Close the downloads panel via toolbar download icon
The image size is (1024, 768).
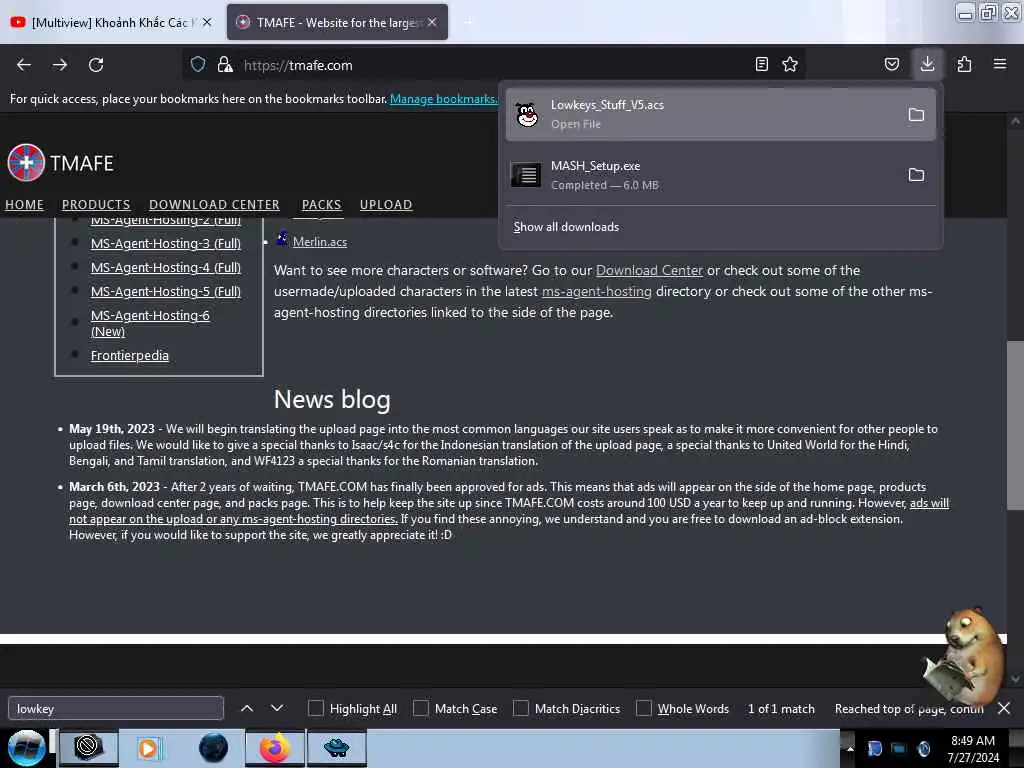[927, 64]
